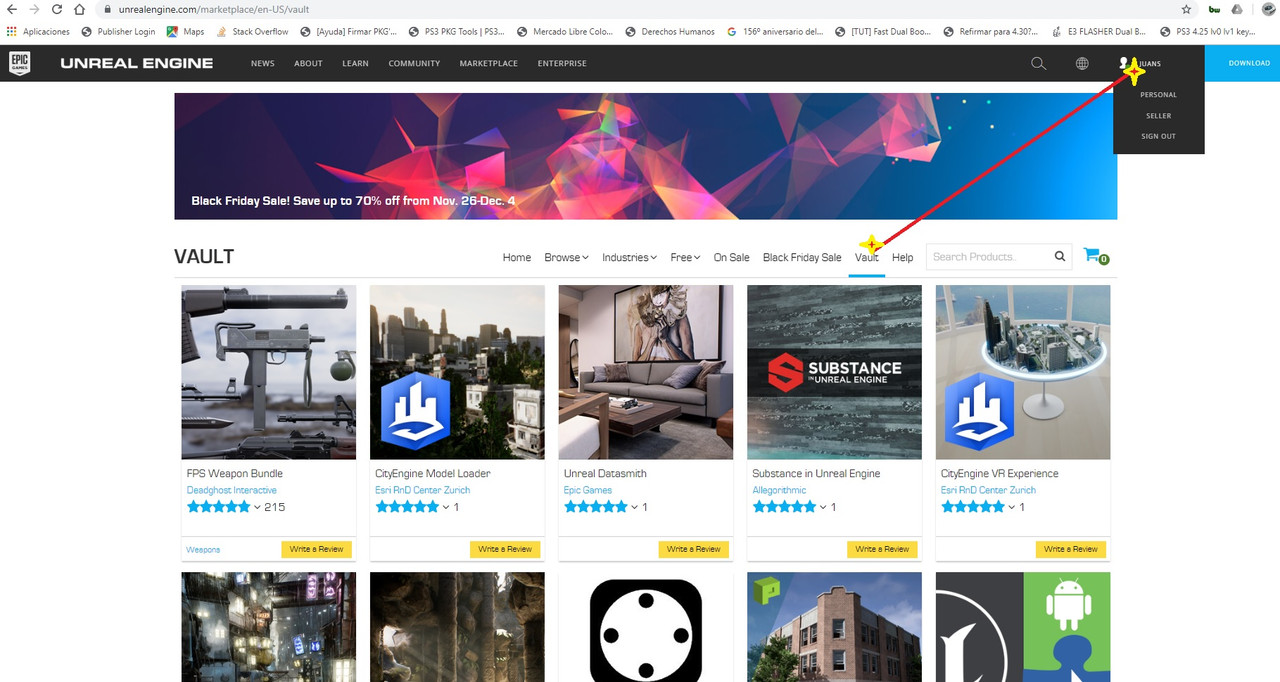Open the COMMUNITY nav item
1280x682 pixels.
pos(414,63)
